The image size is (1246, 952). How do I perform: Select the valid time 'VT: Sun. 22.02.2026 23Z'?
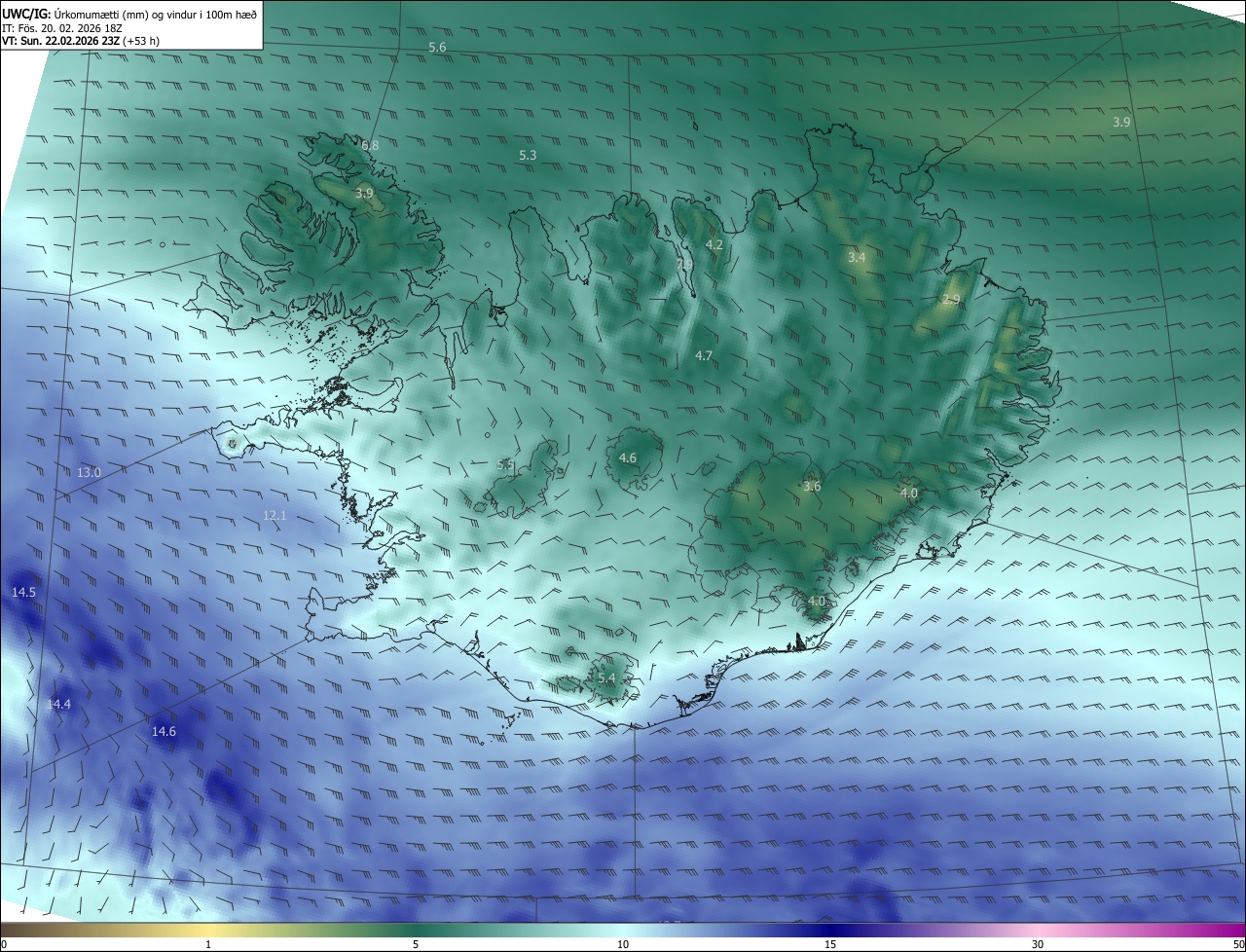[61, 41]
